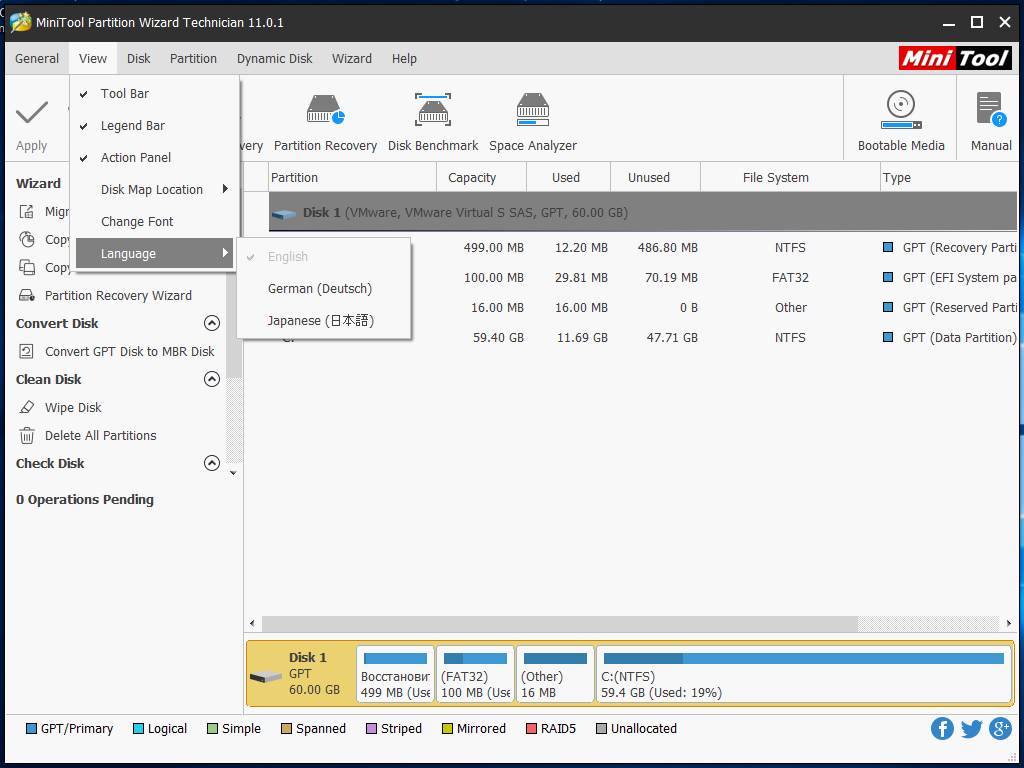Toggle the Legend Bar view option
The height and width of the screenshot is (768, 1024).
tap(132, 126)
